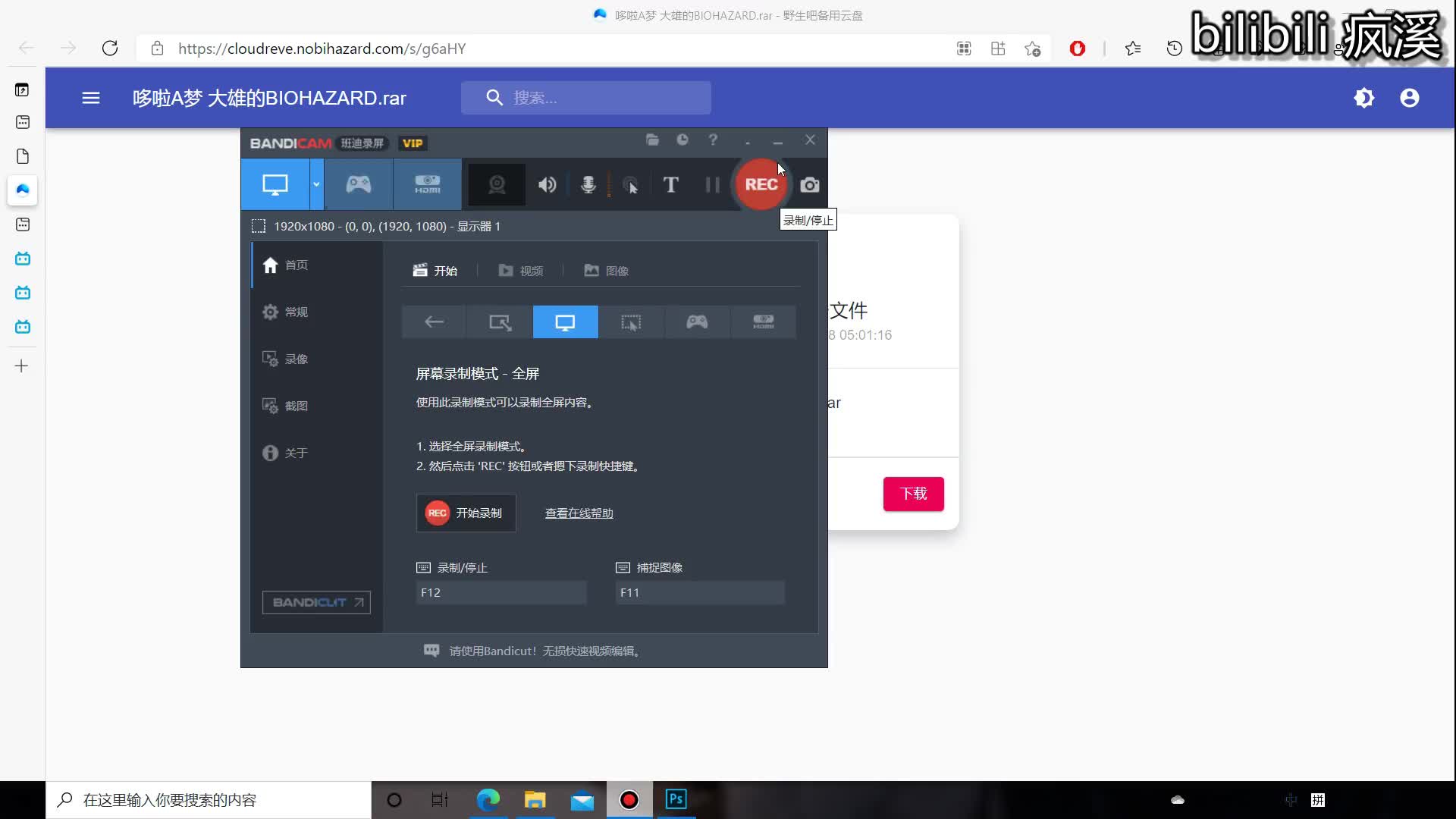Open Microsoft Edge from taskbar

pos(488,800)
